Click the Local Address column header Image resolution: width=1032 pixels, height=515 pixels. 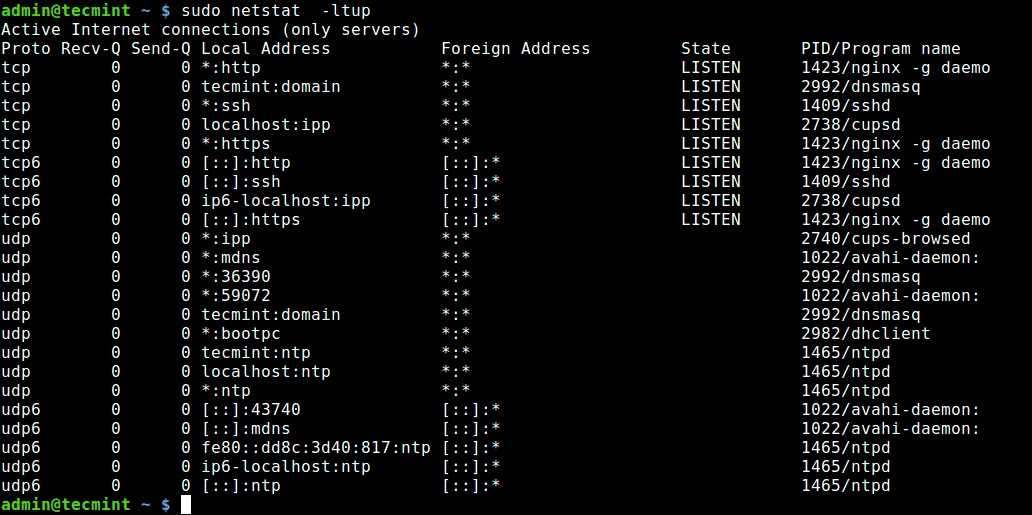pyautogui.click(x=265, y=49)
